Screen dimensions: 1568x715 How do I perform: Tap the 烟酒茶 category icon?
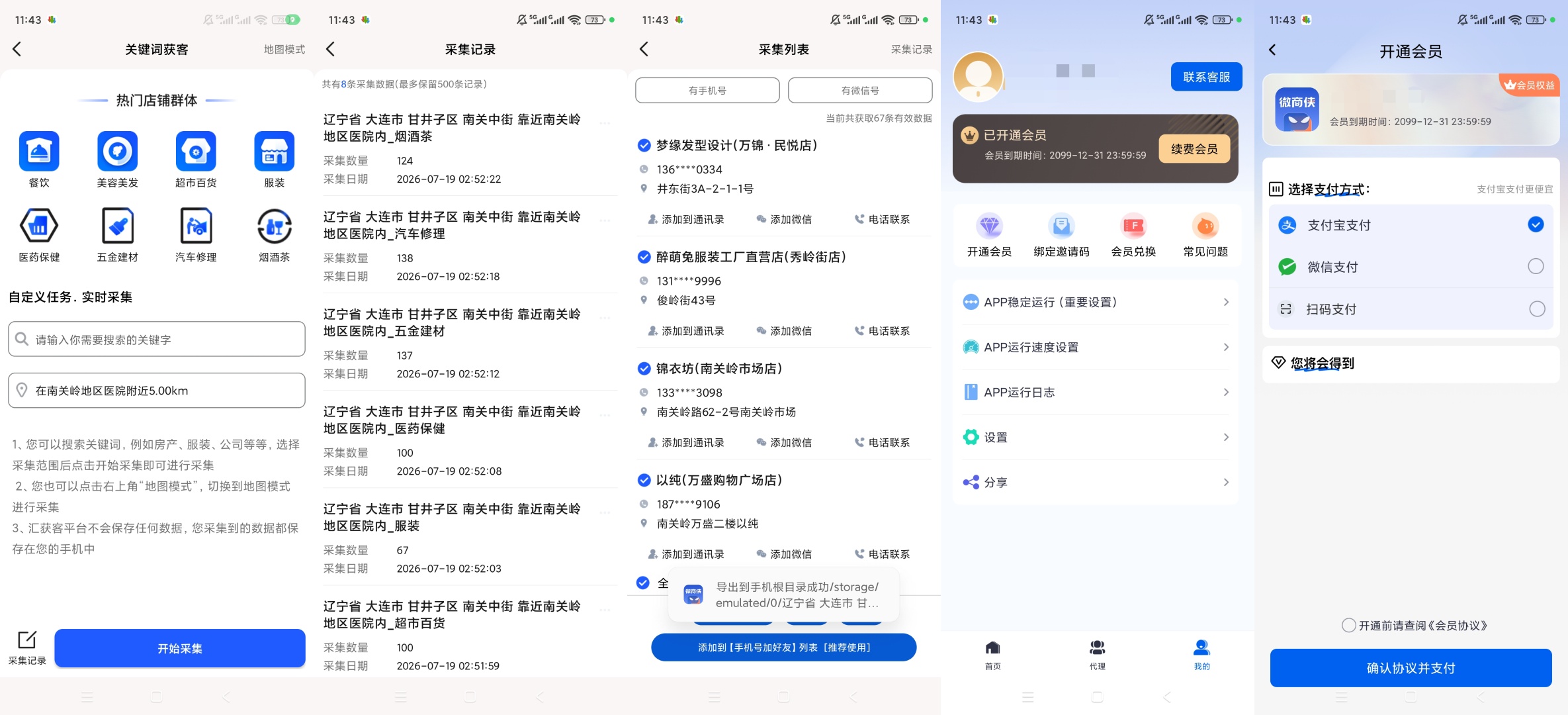275,226
